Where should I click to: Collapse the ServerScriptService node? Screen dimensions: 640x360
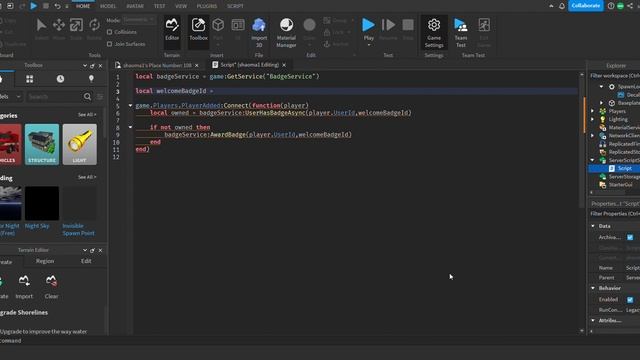(593, 160)
